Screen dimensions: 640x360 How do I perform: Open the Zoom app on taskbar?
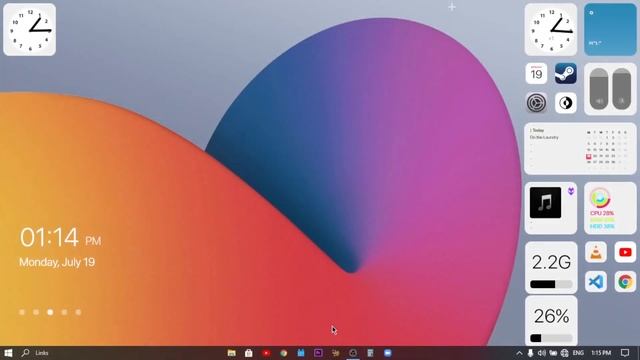click(x=387, y=353)
